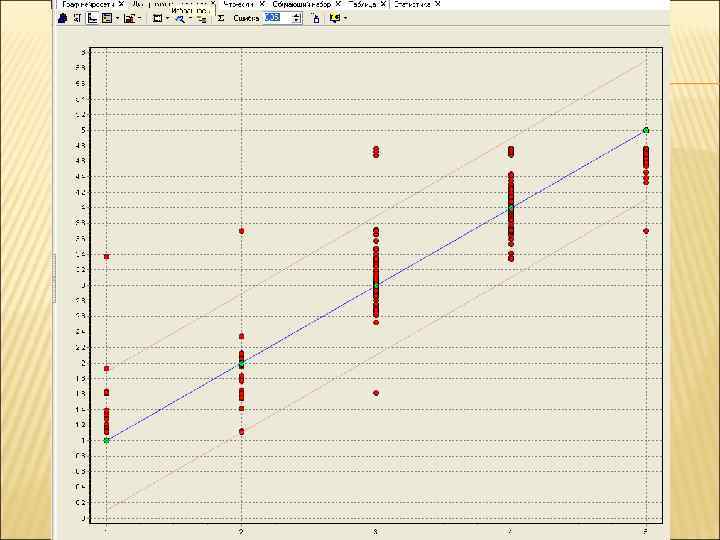Close the Граф нейросети tab
720x540 pixels.
point(121,4)
